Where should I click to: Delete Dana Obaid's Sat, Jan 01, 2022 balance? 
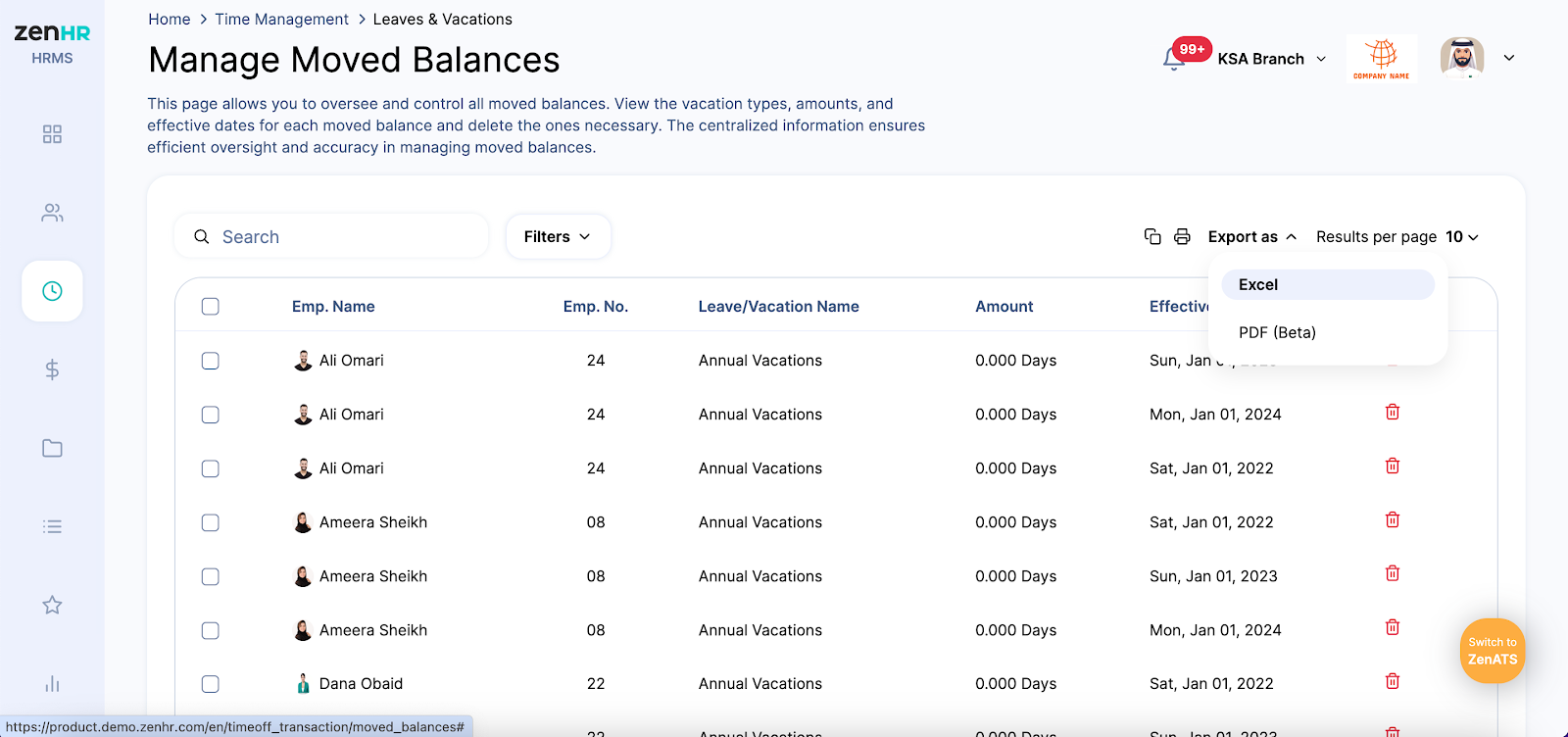1393,681
